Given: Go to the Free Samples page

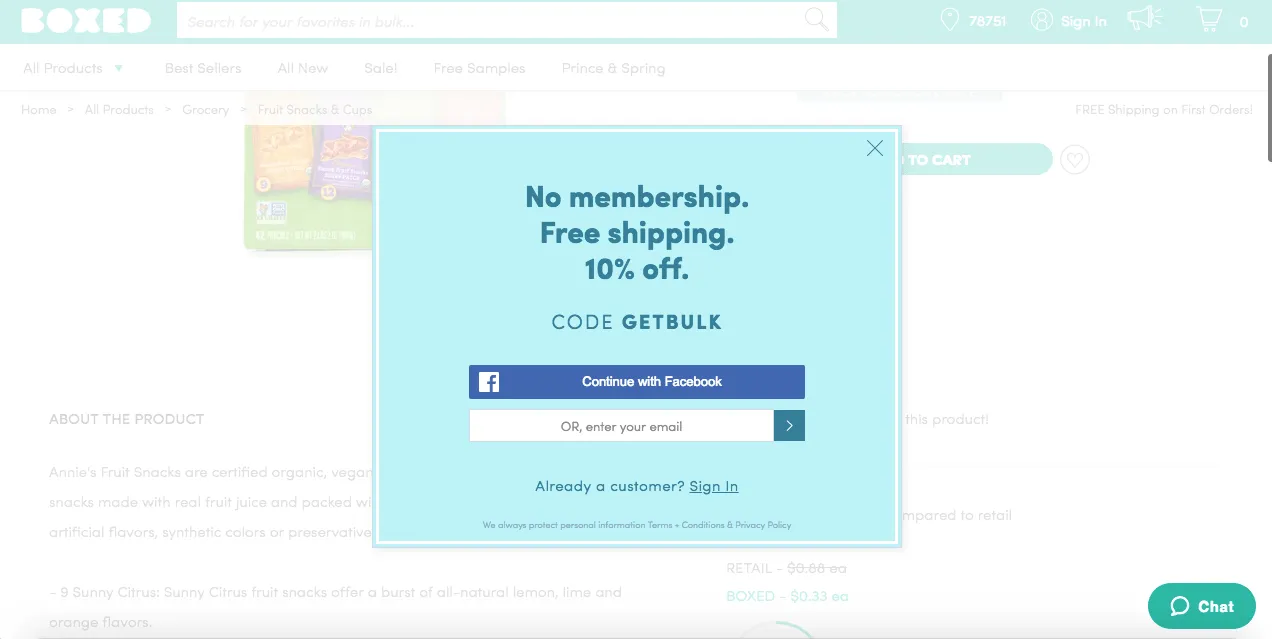Looking at the screenshot, I should [479, 68].
